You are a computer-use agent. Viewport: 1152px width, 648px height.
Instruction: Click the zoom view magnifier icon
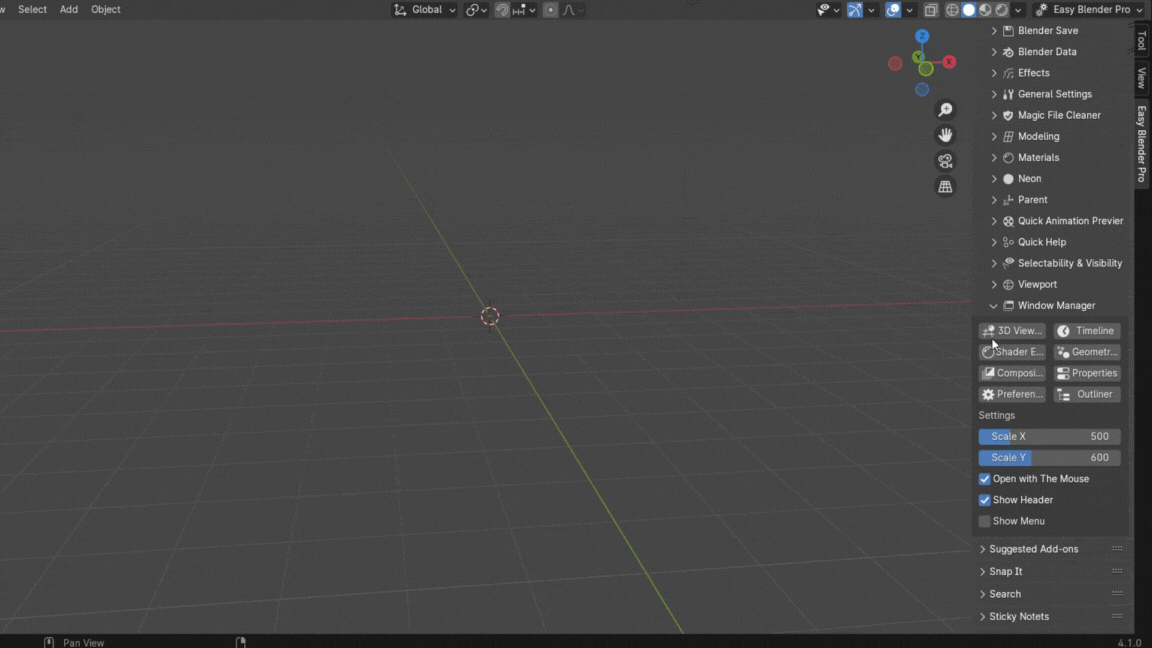pos(945,110)
